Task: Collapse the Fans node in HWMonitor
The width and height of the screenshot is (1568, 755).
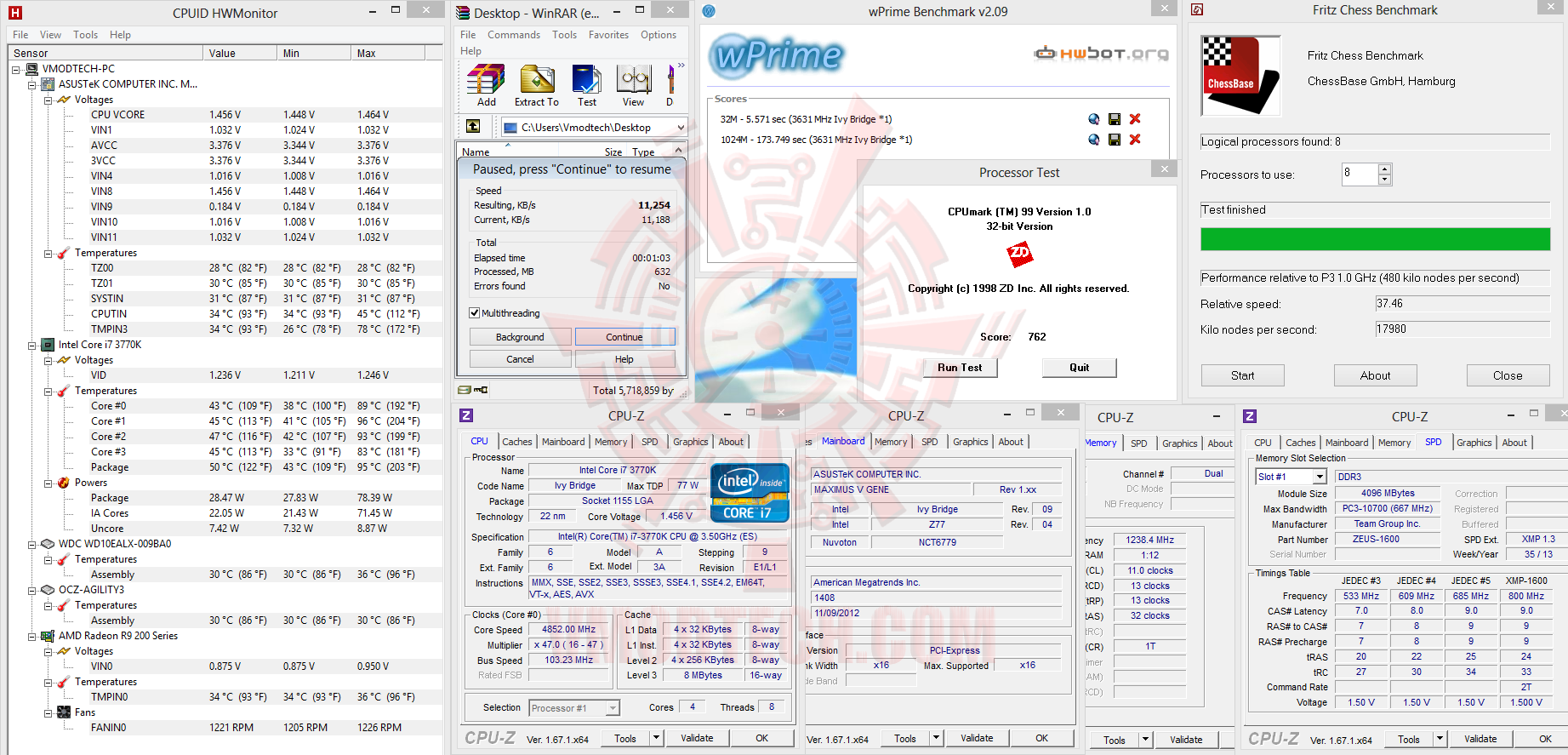Action: click(x=48, y=712)
